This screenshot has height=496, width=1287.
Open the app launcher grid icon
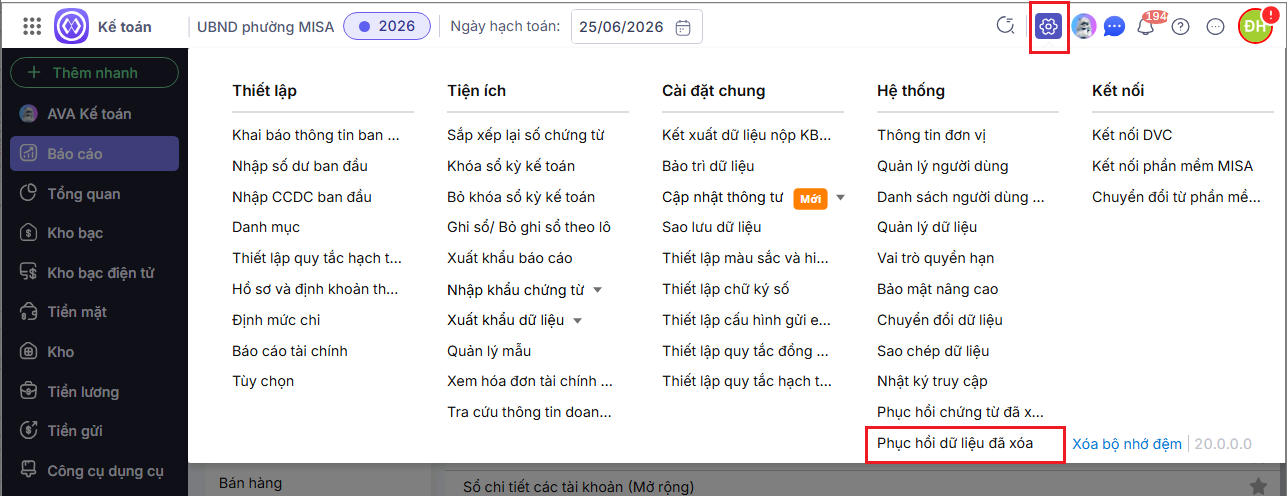coord(31,26)
